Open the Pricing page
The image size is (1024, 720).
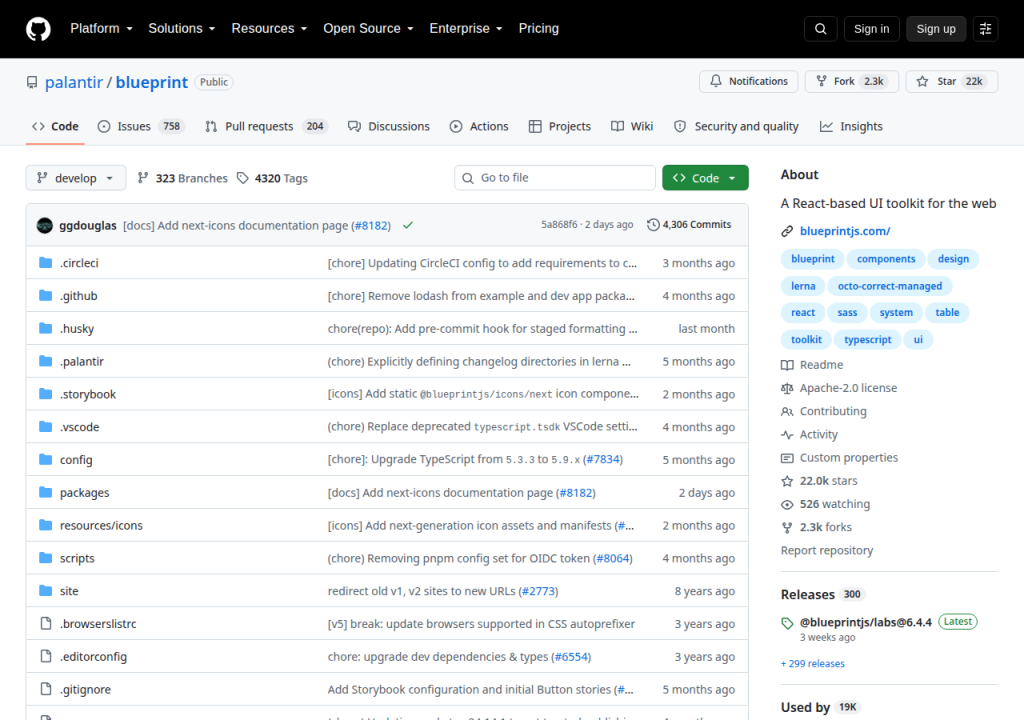pos(539,29)
